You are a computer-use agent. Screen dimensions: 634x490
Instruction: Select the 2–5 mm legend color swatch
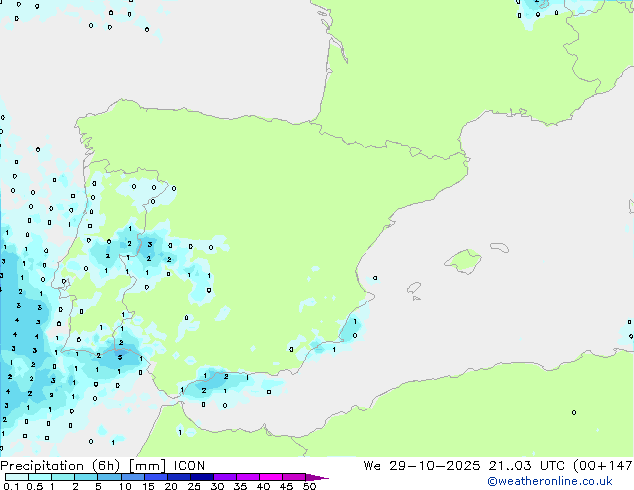(x=86, y=477)
